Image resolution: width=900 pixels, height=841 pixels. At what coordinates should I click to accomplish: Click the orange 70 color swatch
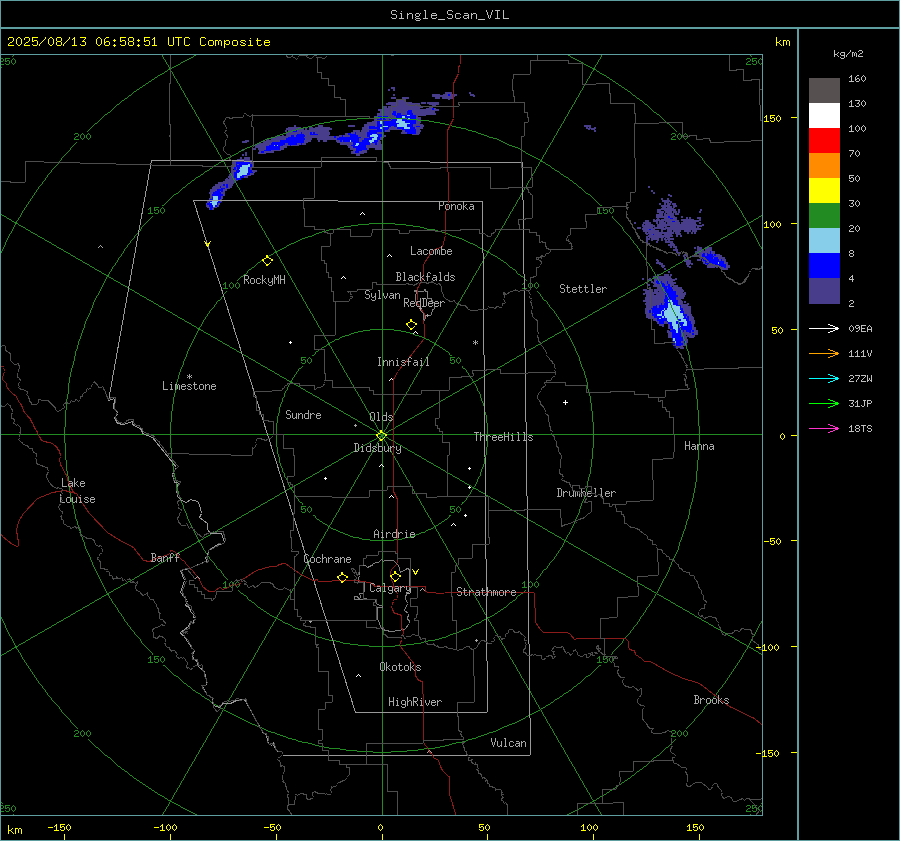click(824, 165)
